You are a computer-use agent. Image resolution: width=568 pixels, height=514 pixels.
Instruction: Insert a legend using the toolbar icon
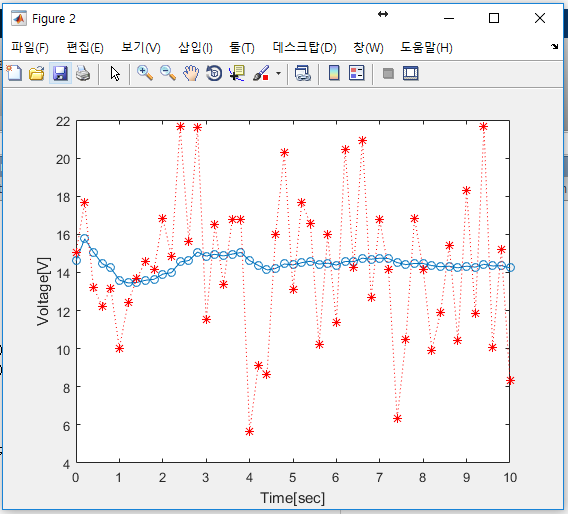pyautogui.click(x=357, y=74)
